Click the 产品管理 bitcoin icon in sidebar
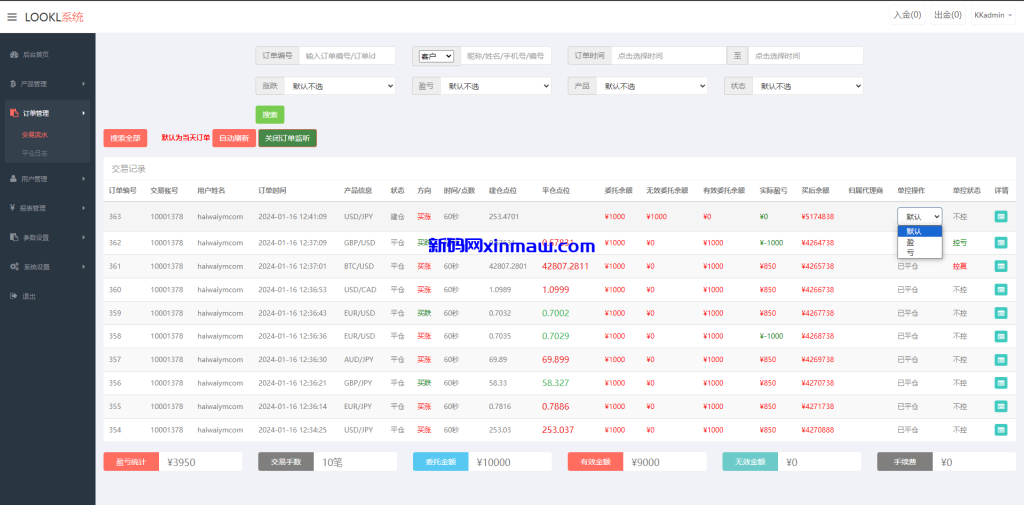 pyautogui.click(x=14, y=84)
